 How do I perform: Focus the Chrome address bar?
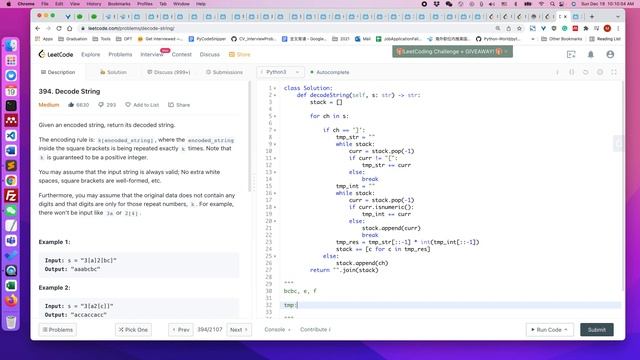(286, 29)
